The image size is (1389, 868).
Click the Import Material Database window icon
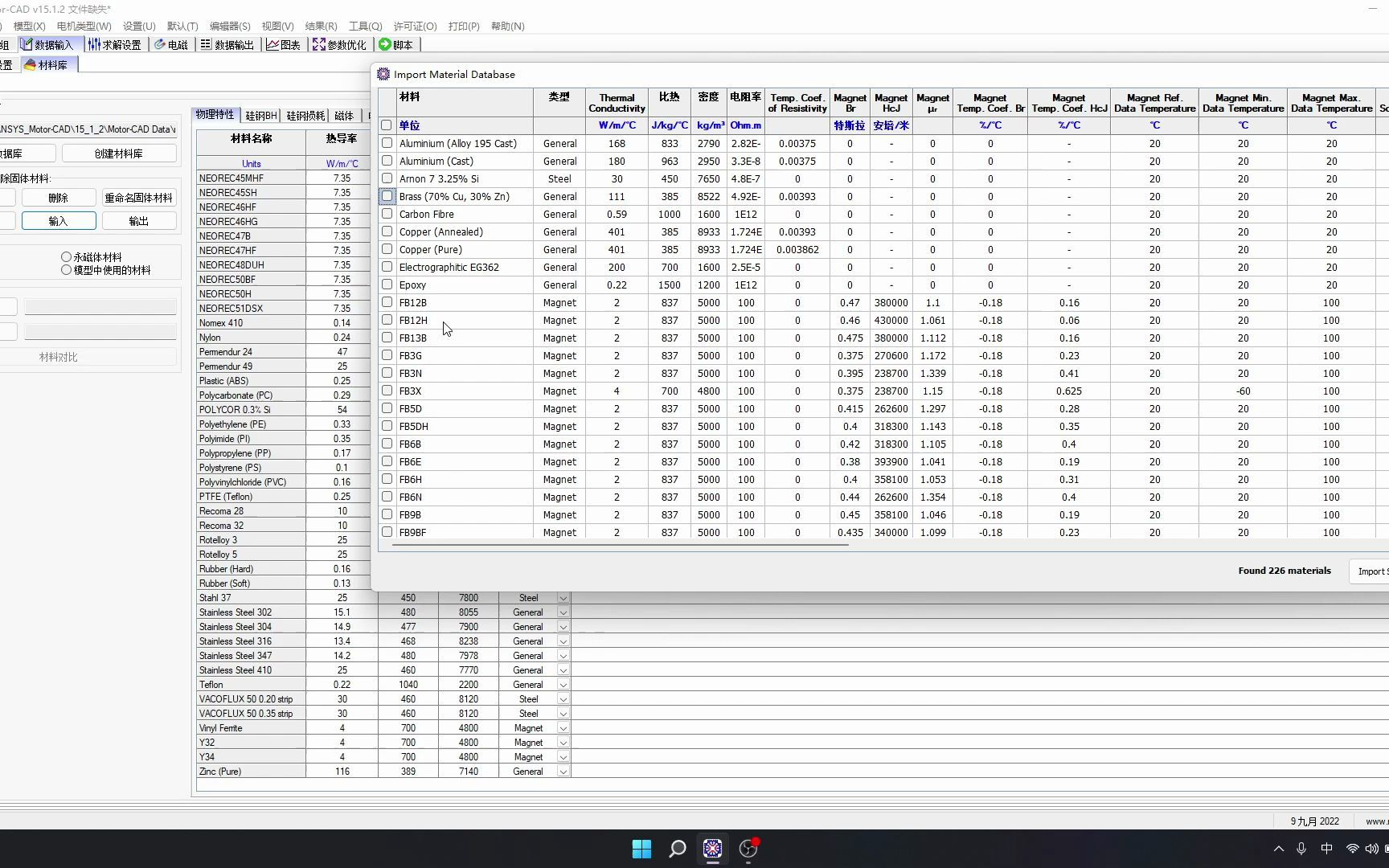(x=383, y=74)
